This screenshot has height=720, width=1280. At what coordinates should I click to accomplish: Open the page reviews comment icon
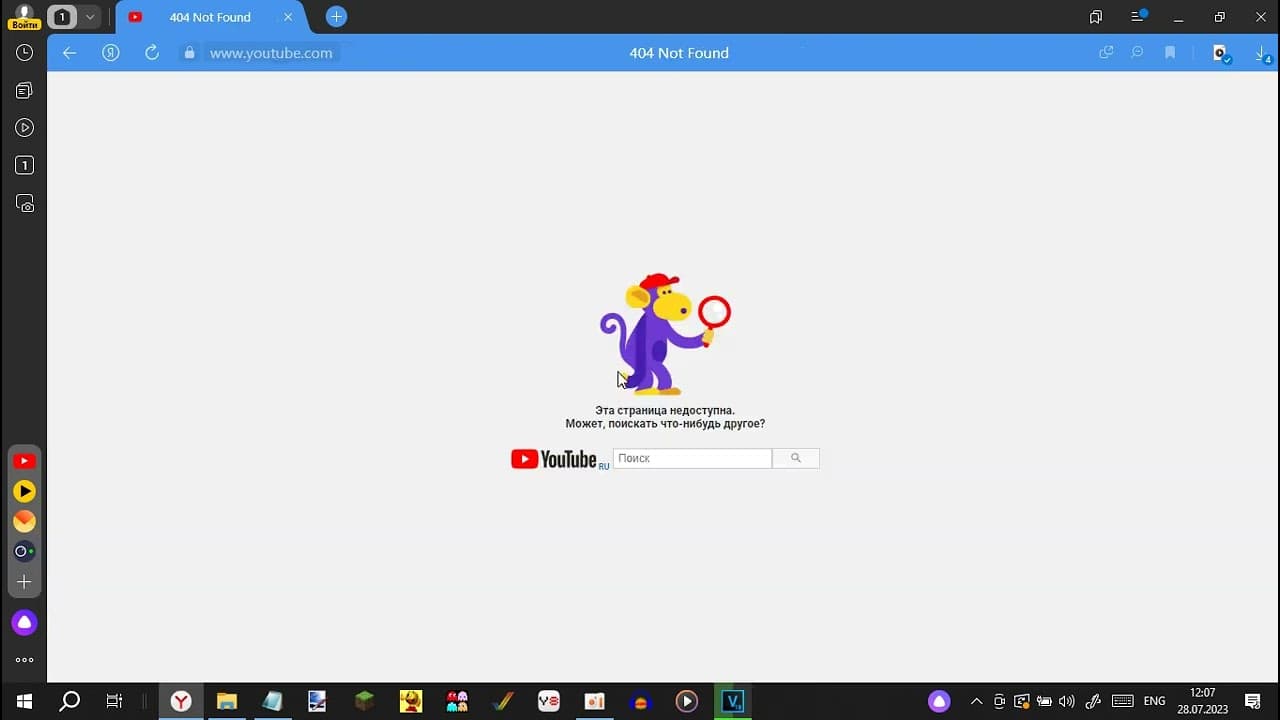[x=1137, y=53]
